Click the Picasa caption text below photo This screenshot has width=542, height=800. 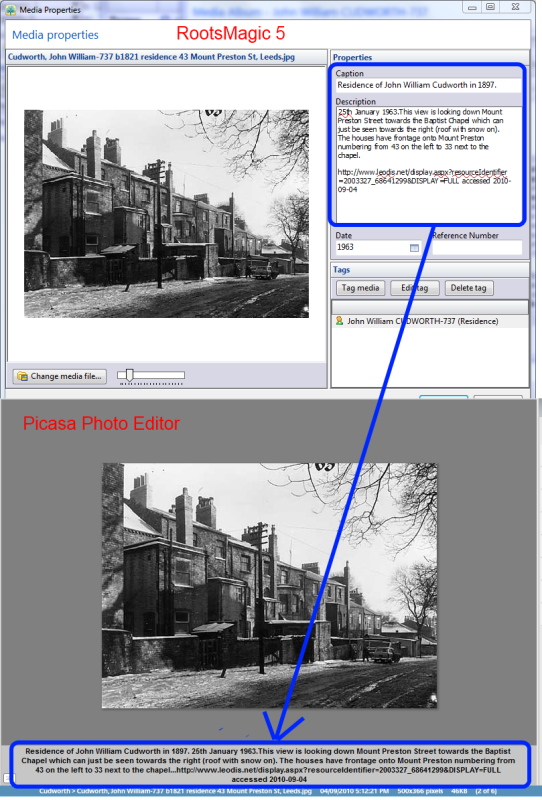(x=269, y=765)
